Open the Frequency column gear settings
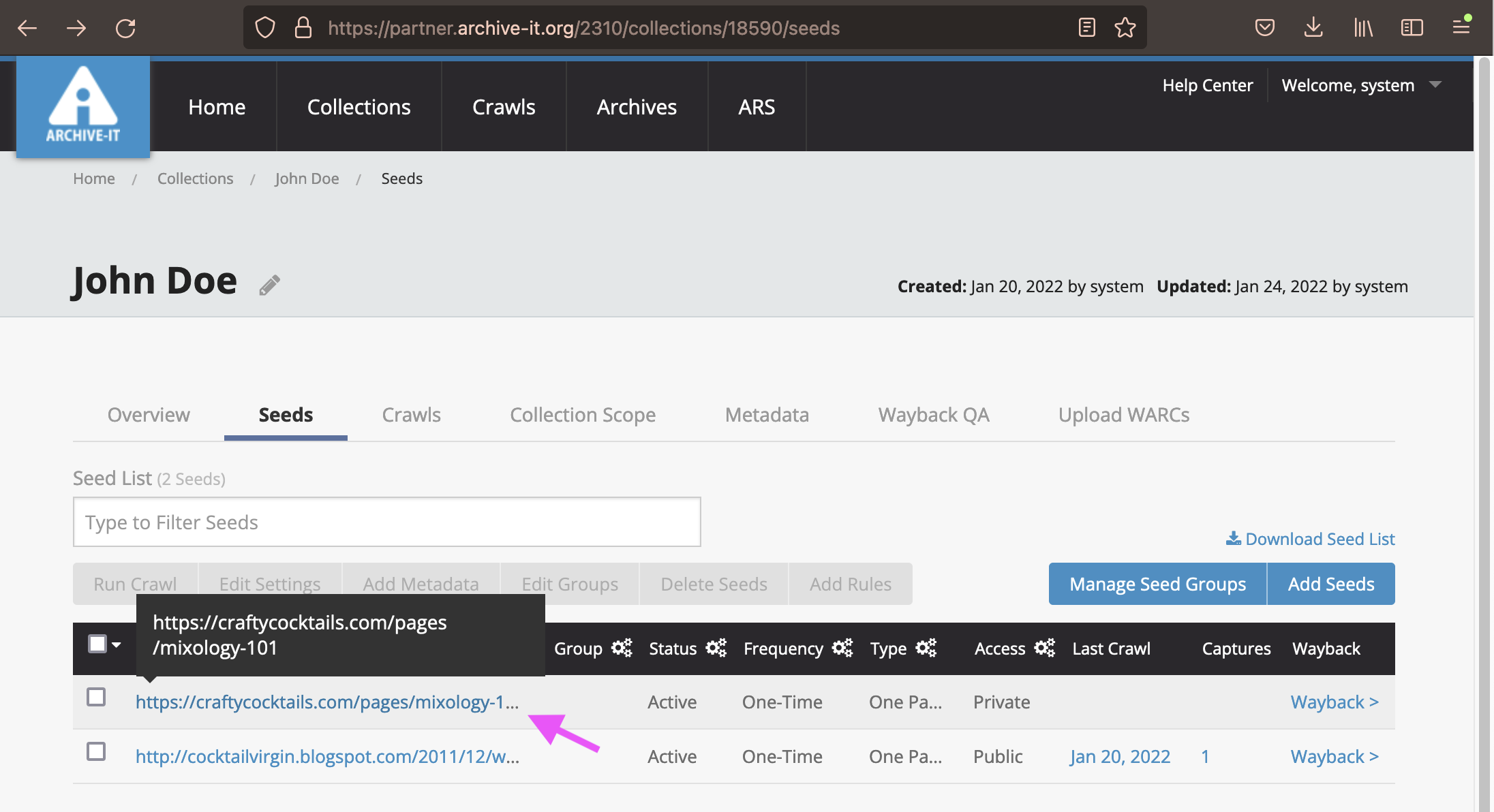The height and width of the screenshot is (812, 1494). (842, 648)
